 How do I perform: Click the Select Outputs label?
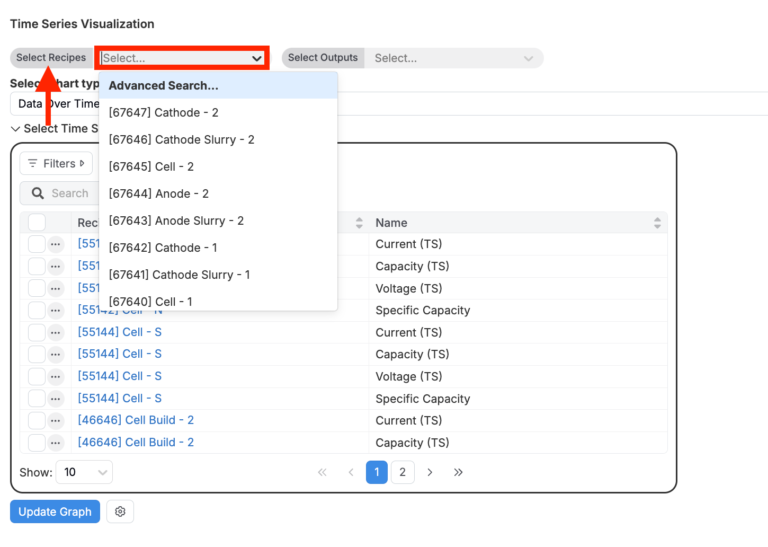pyautogui.click(x=323, y=58)
